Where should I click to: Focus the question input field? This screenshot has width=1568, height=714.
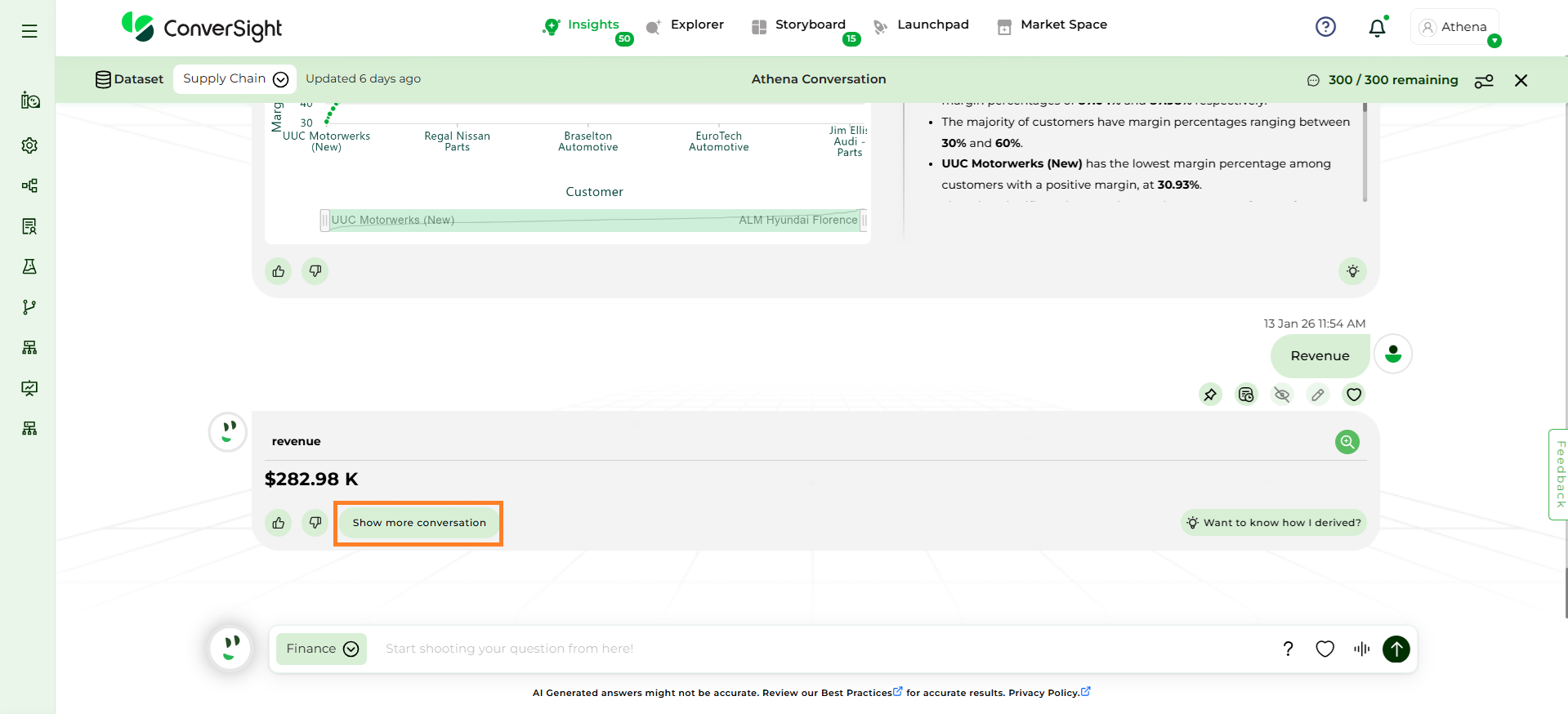817,649
